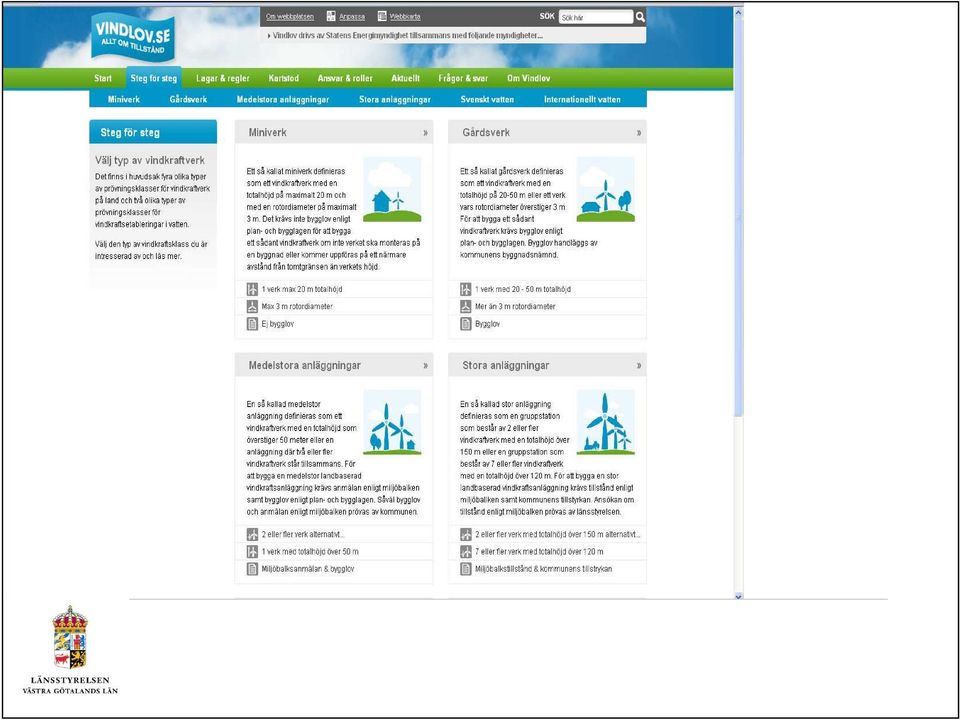960x720 pixels.
Task: Click the Stora anläggningar turbines illustration
Action: (x=606, y=422)
